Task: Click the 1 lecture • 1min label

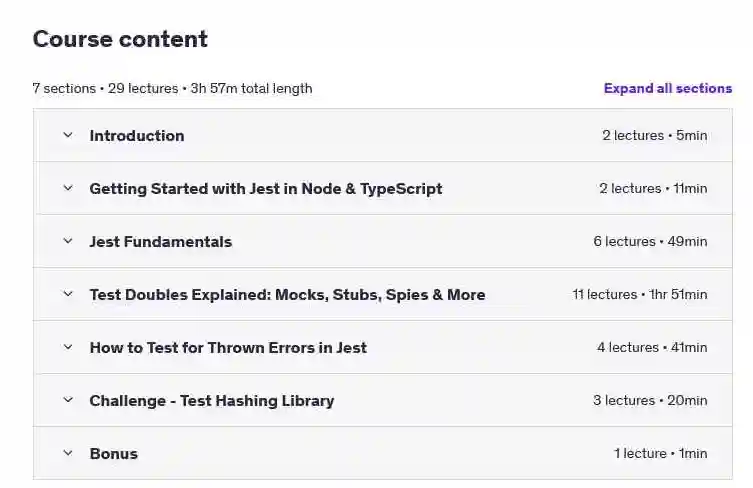Action: tap(660, 453)
